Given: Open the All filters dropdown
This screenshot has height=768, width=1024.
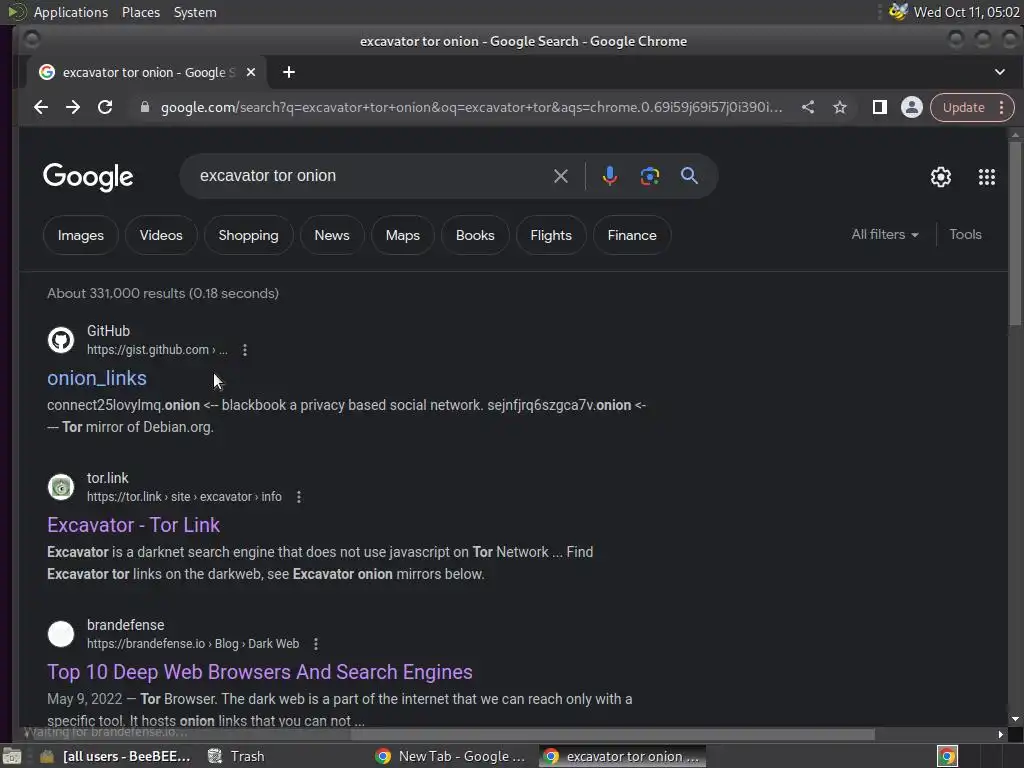Looking at the screenshot, I should tap(885, 234).
